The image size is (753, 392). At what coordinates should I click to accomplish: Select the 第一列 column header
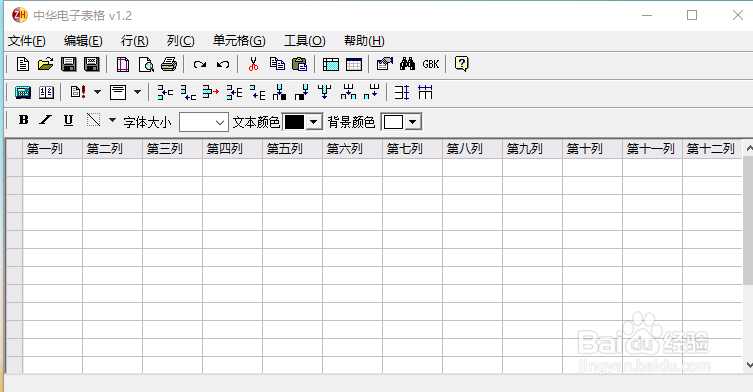point(52,149)
